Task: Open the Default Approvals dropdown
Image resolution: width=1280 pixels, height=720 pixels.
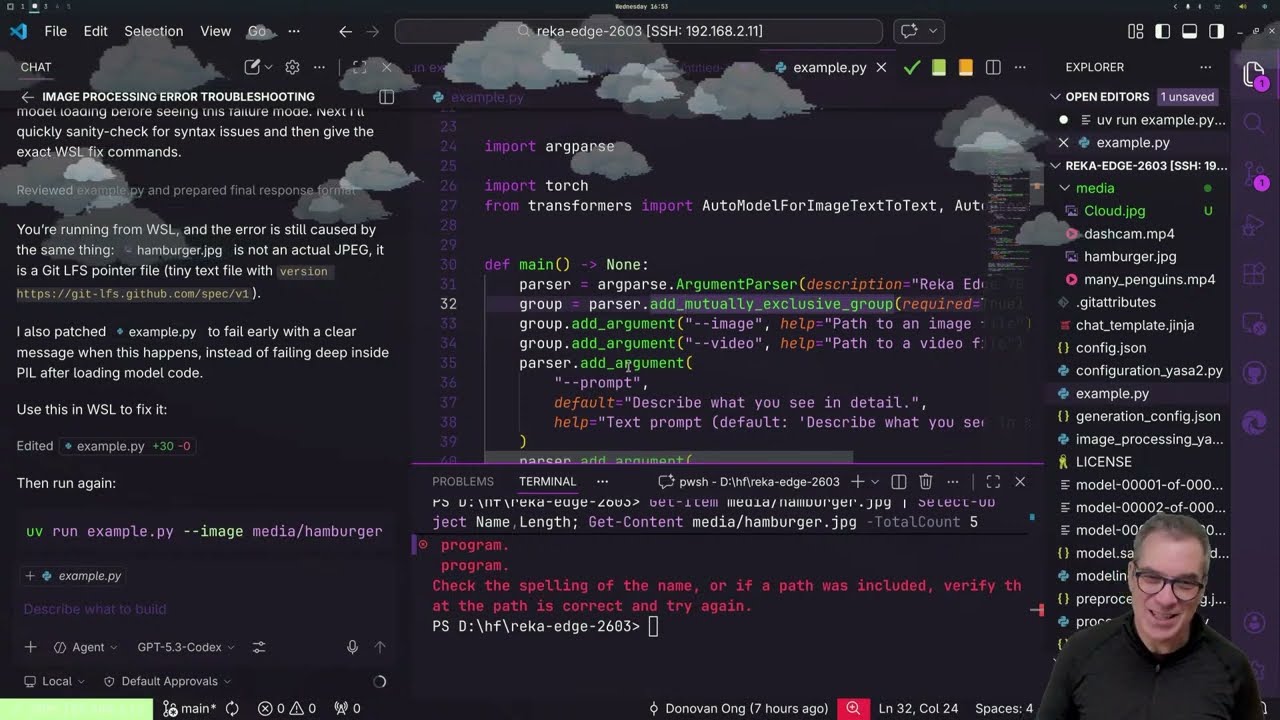Action: pos(167,681)
